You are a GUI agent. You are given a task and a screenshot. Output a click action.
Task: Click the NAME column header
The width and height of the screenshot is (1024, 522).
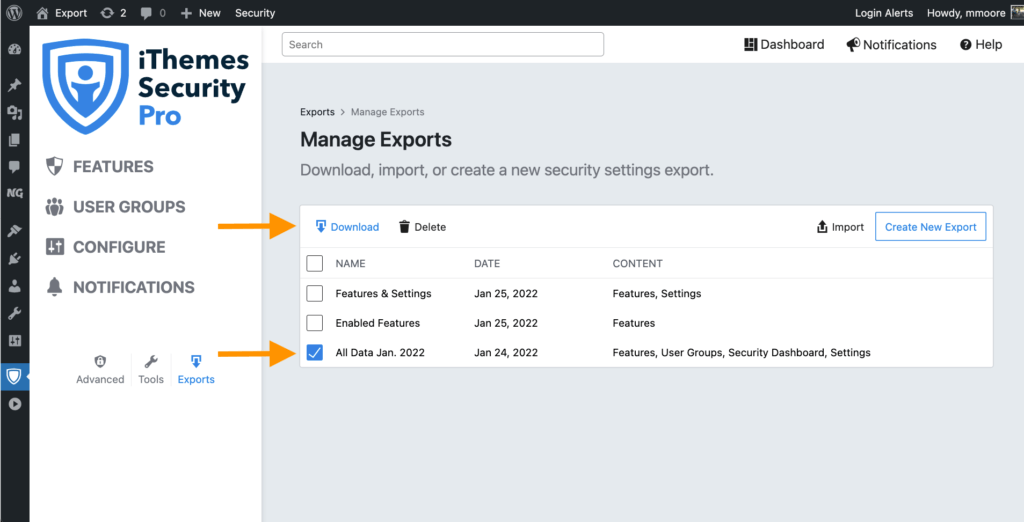click(x=351, y=263)
